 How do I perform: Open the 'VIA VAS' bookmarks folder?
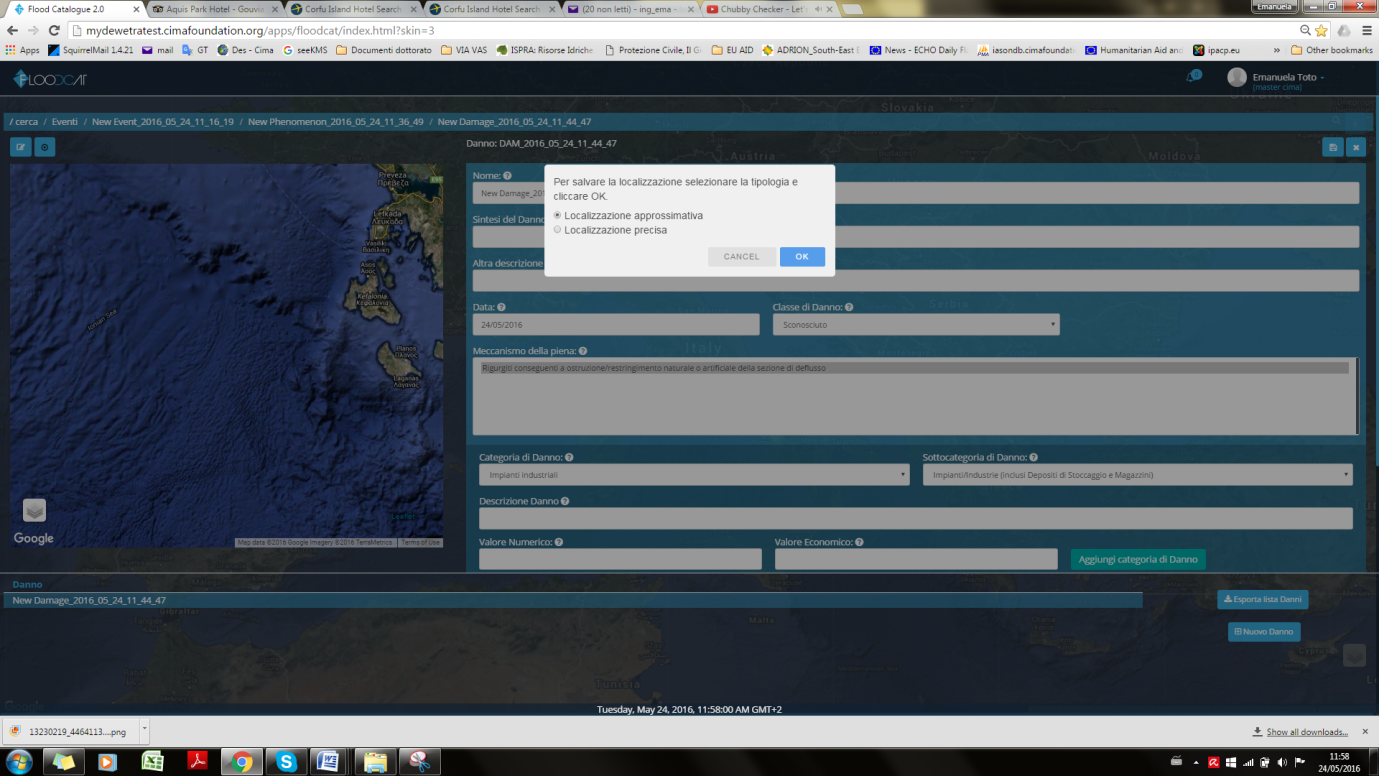464,50
